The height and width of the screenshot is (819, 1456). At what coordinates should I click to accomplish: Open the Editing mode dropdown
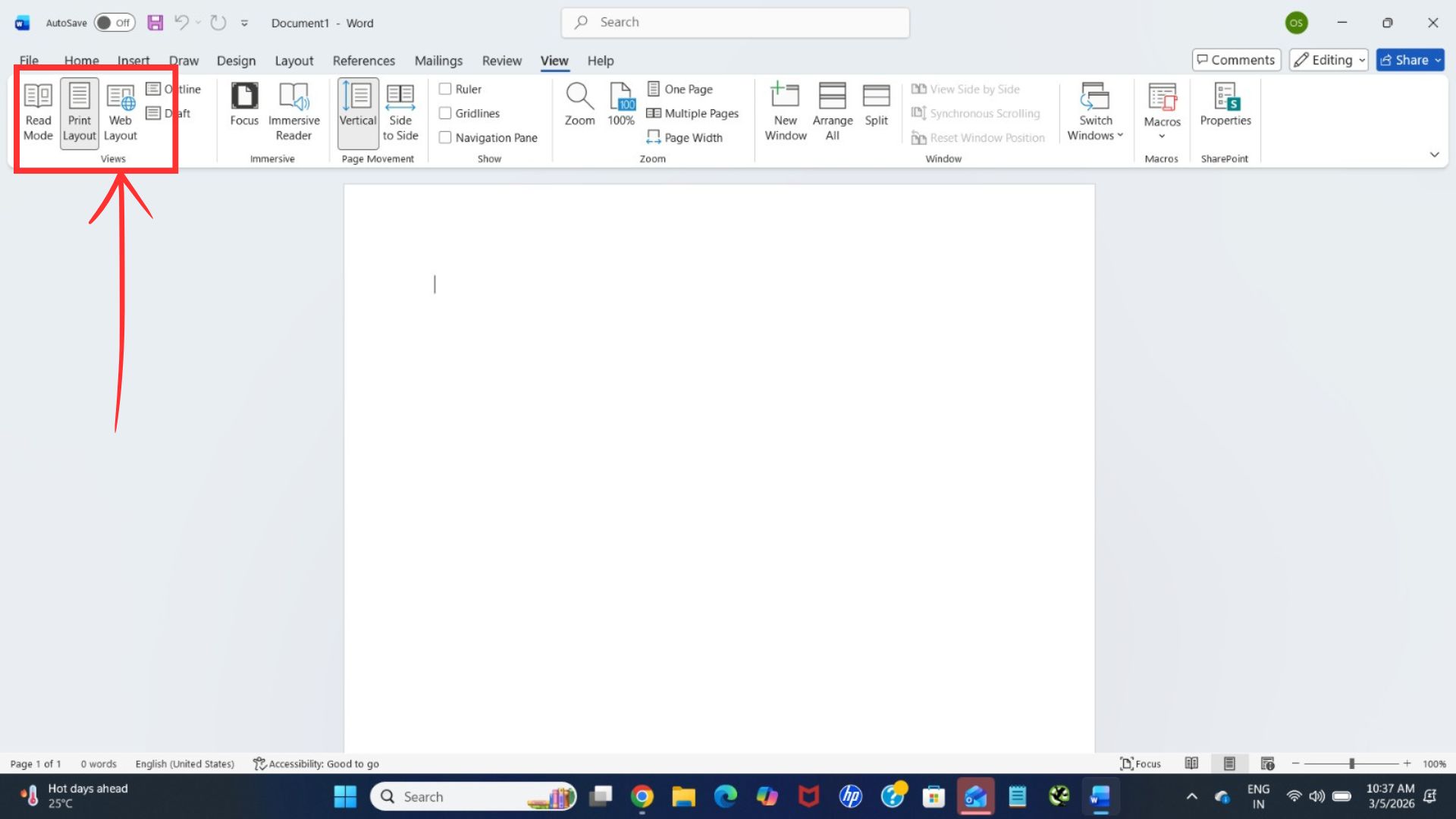coord(1361,60)
